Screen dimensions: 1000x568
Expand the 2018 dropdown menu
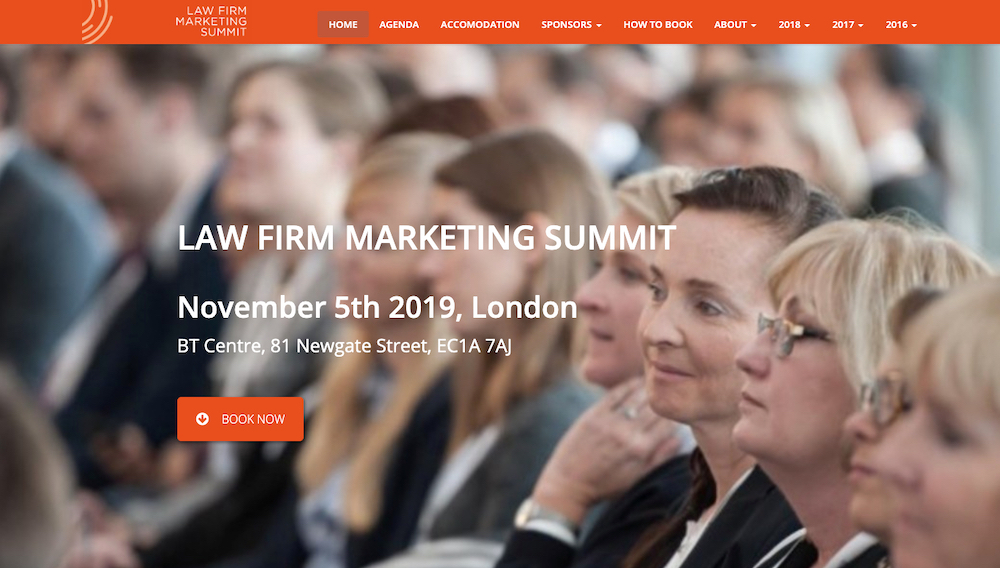(794, 24)
